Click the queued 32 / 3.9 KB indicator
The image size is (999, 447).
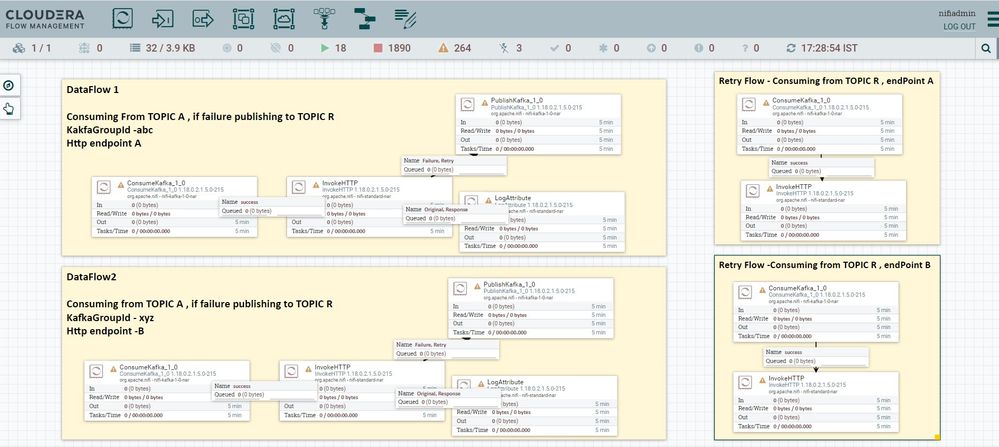[162, 48]
